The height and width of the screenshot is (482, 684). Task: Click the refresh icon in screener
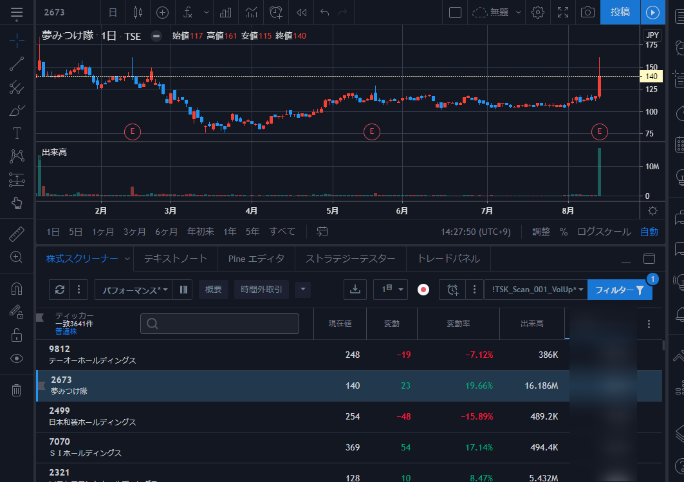[60, 289]
